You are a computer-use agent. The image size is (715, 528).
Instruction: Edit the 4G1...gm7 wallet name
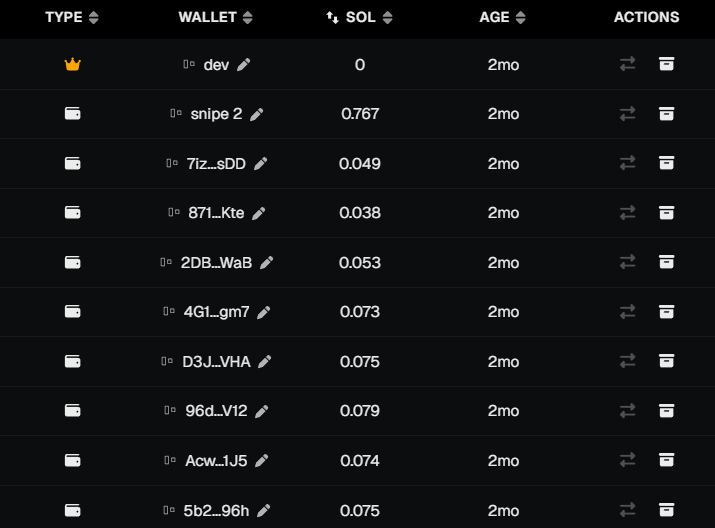(264, 312)
